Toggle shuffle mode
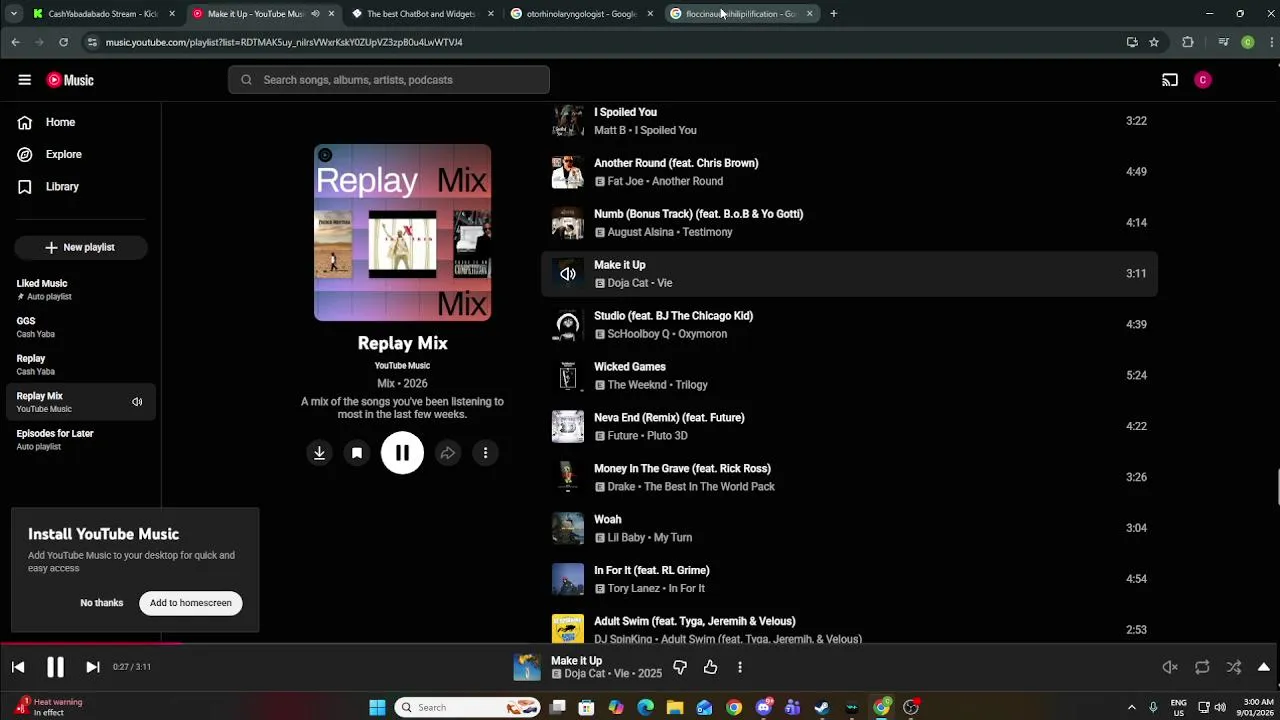 1234,667
